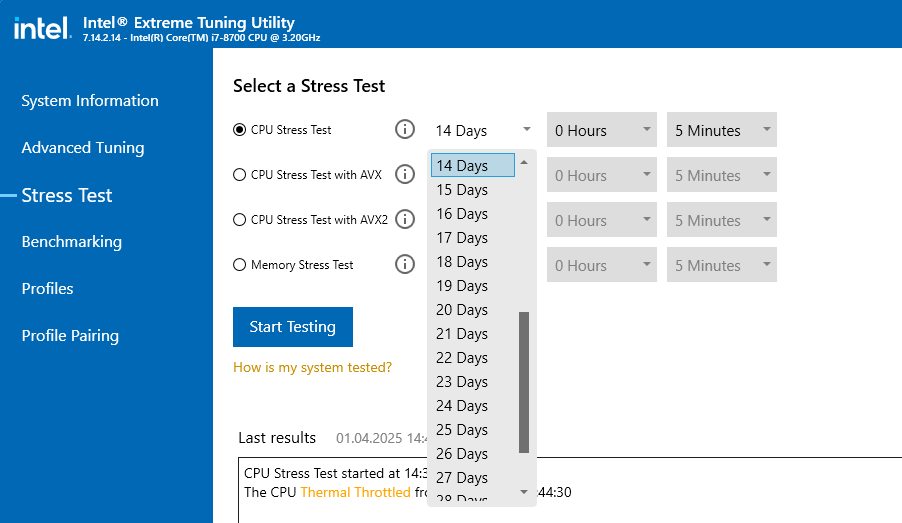Open the CPU Stress Test minutes dropdown

tap(722, 130)
